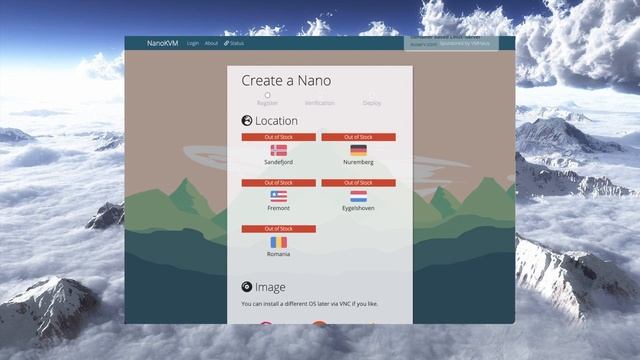Image resolution: width=640 pixels, height=360 pixels.
Task: Click the globe icon beside Location
Action: click(x=247, y=120)
